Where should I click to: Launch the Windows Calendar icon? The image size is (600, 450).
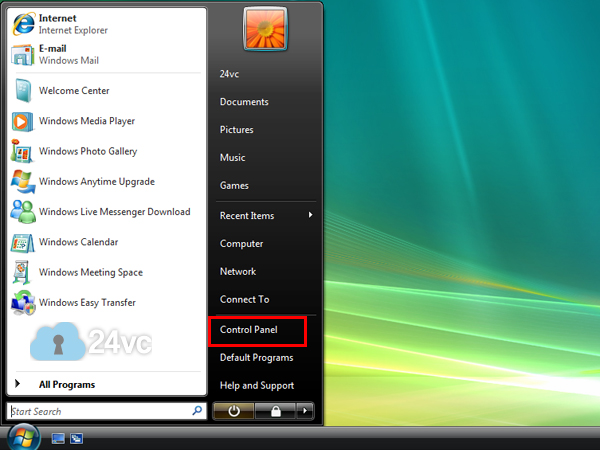tap(23, 242)
